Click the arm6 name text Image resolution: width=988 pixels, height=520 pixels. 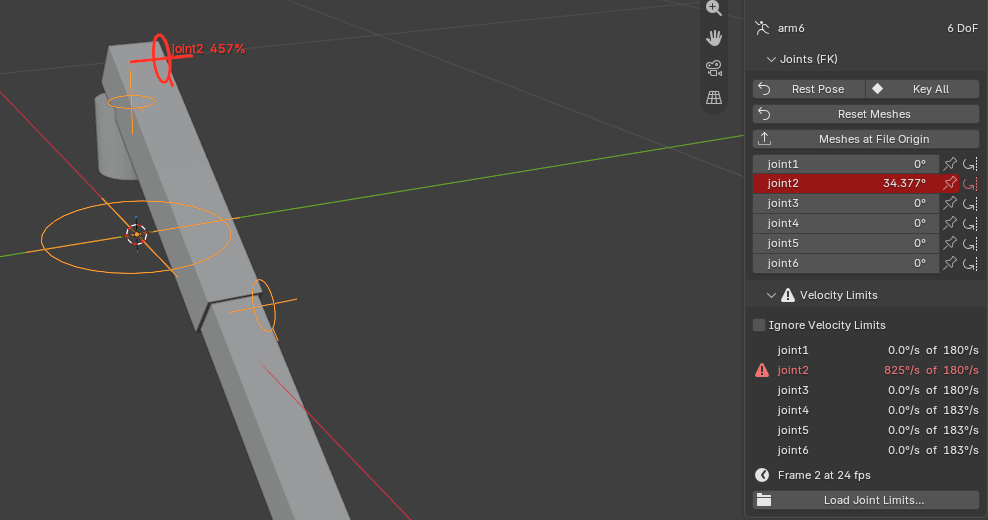(x=791, y=28)
